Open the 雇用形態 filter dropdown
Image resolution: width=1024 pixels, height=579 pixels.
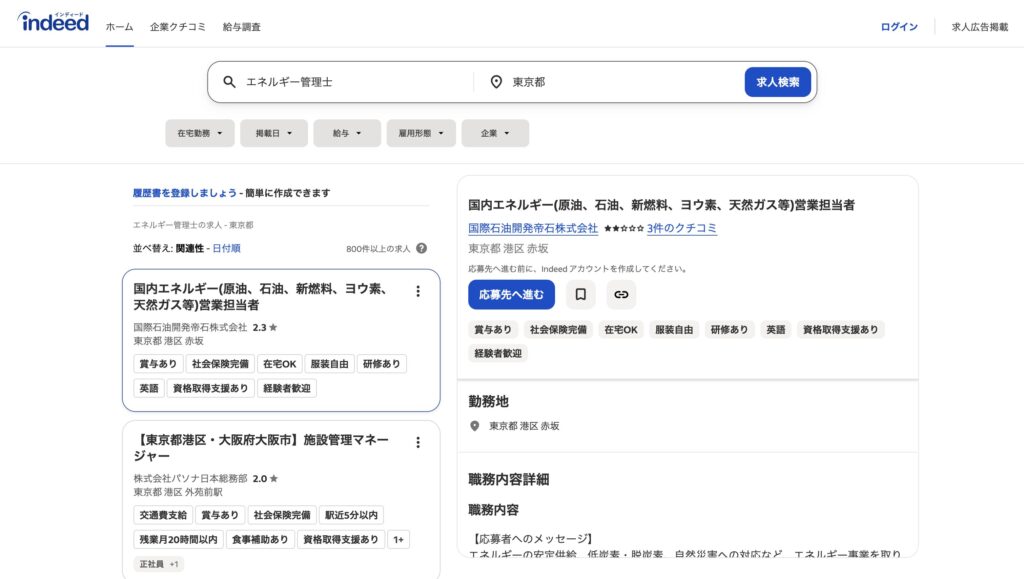421,132
